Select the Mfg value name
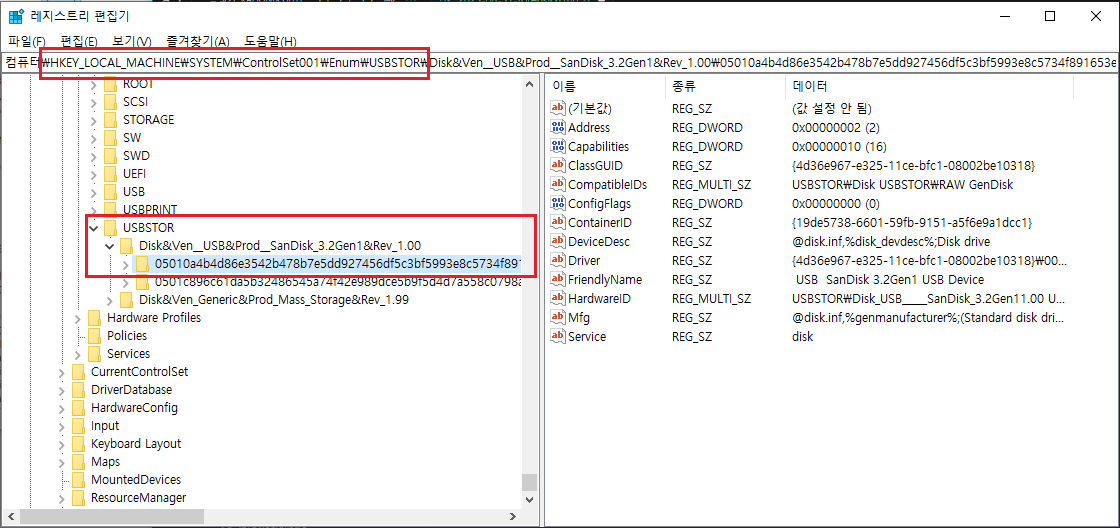 coord(579,317)
